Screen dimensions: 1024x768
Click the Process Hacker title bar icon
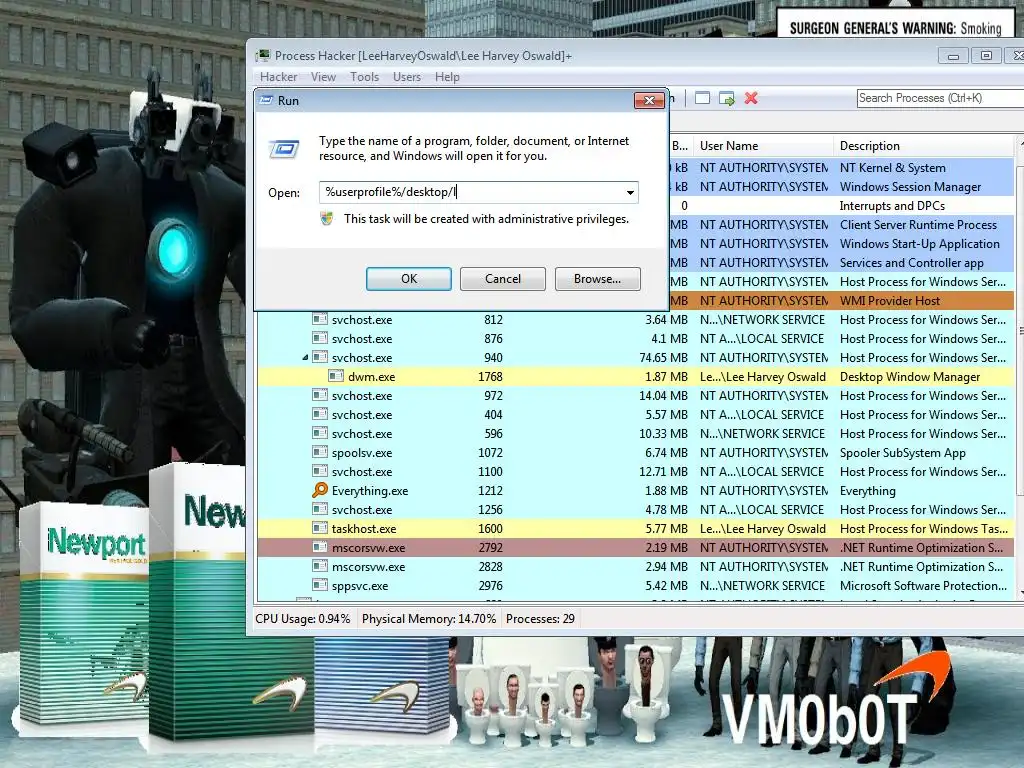263,56
